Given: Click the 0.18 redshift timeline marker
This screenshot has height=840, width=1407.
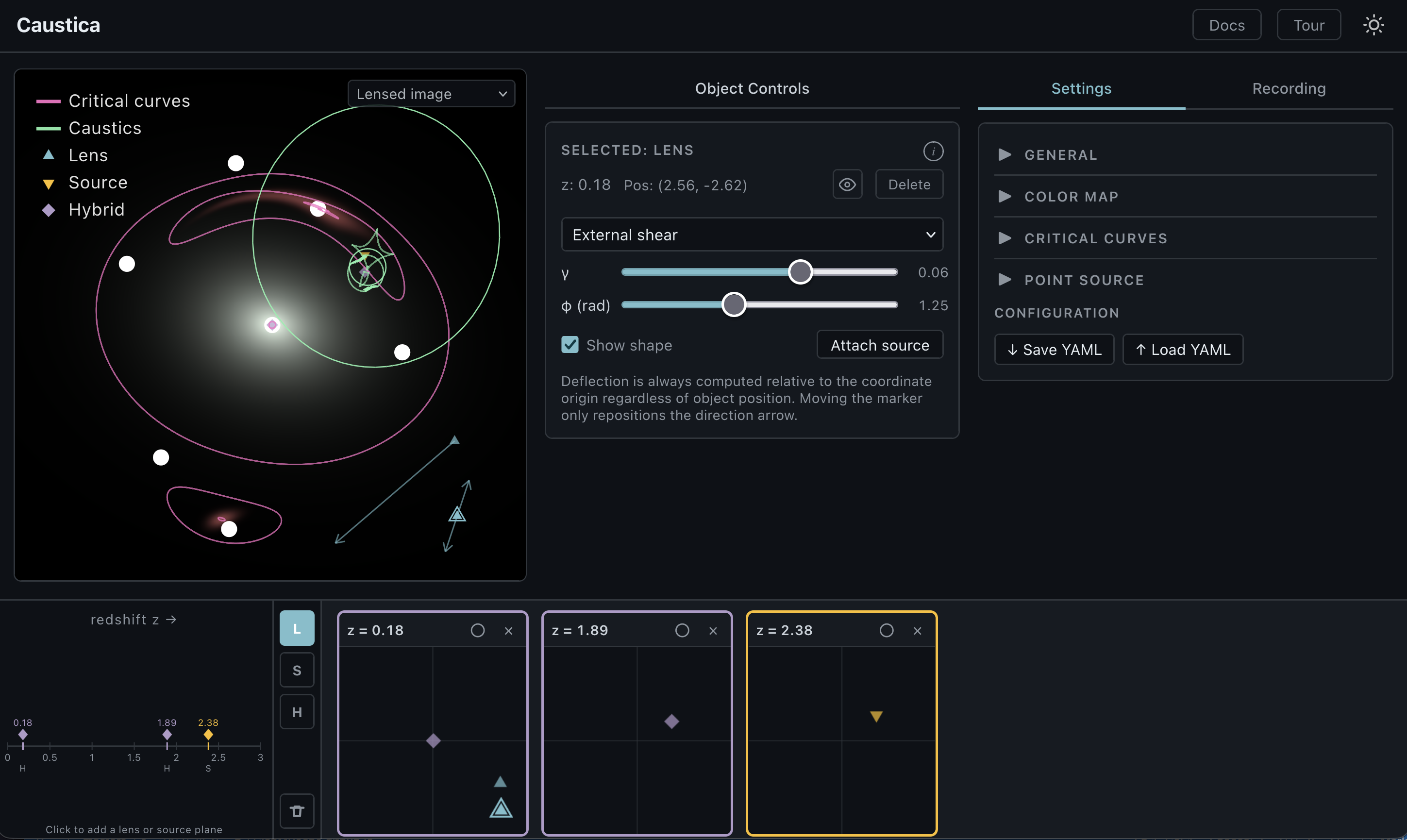Looking at the screenshot, I should [23, 735].
